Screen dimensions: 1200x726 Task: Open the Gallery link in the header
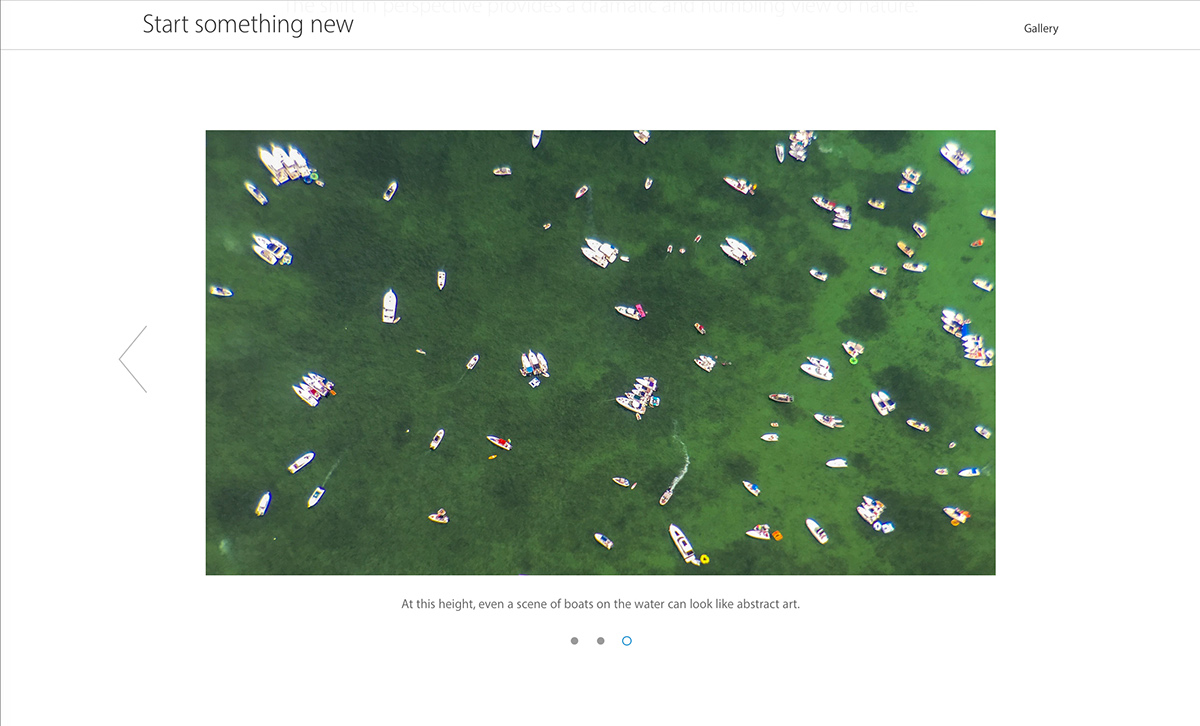pos(1041,29)
